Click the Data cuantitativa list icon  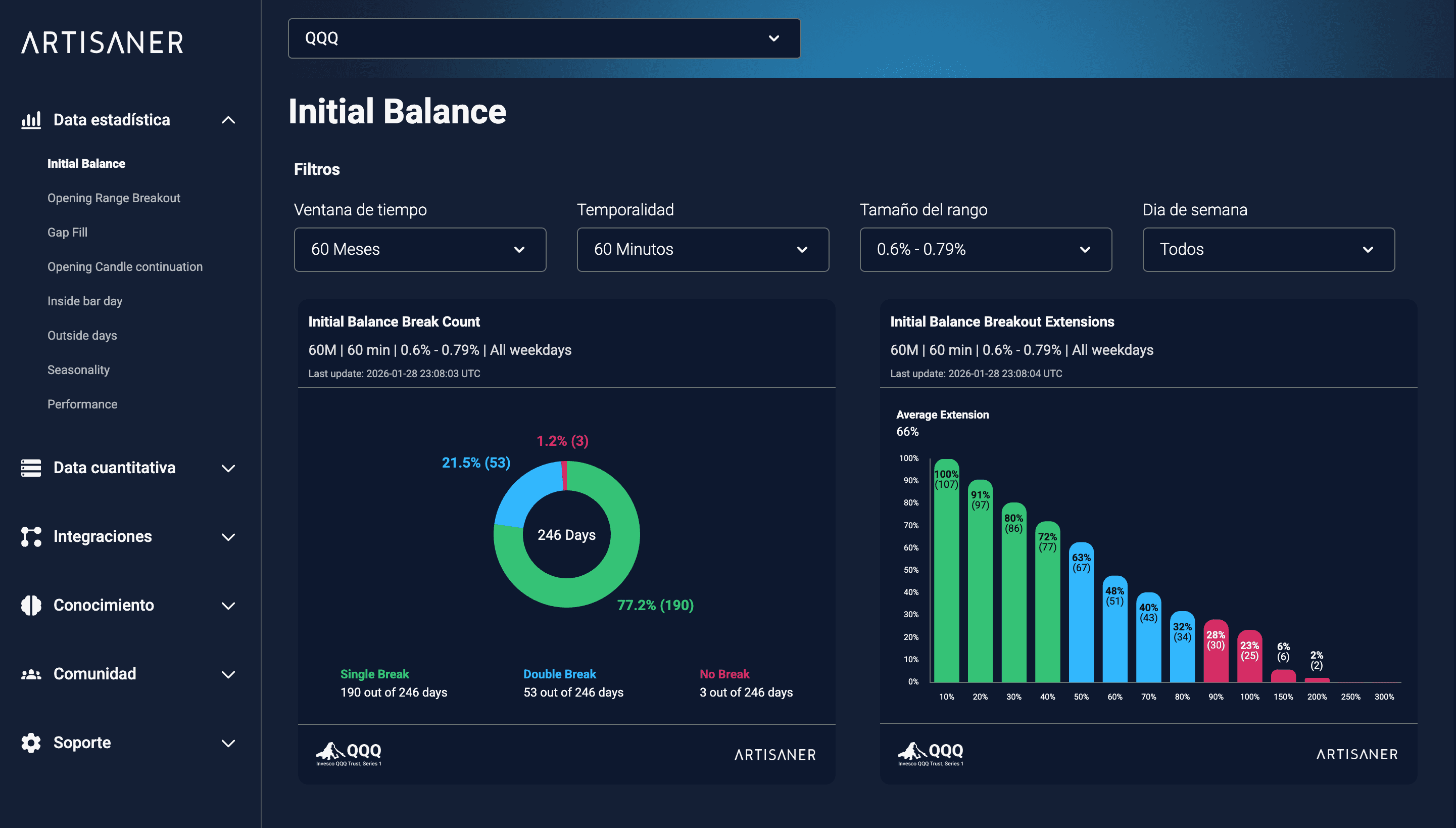pyautogui.click(x=31, y=468)
